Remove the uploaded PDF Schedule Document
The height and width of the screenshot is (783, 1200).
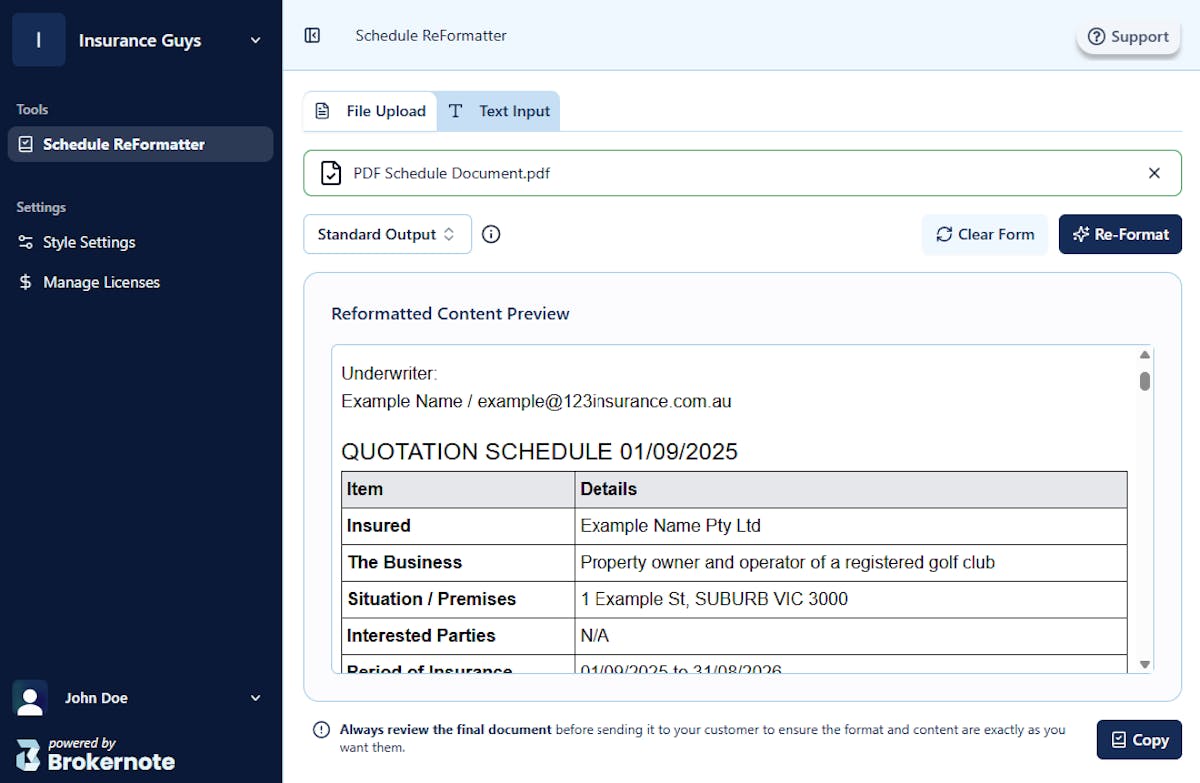pyautogui.click(x=1154, y=173)
